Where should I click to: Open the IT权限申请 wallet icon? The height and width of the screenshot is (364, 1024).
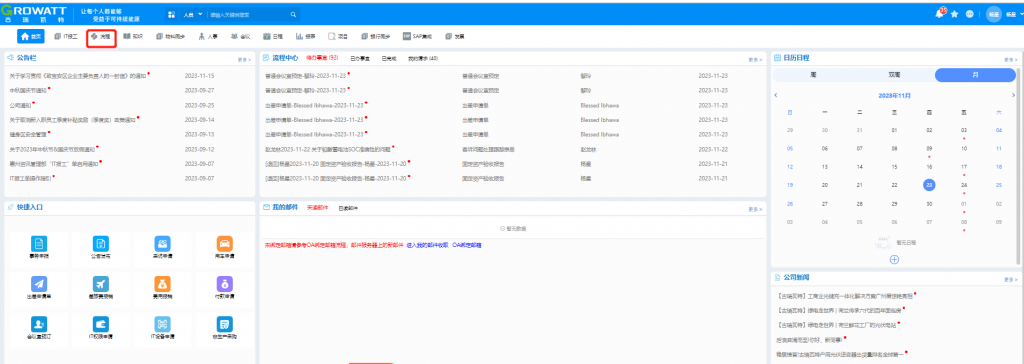click(x=101, y=324)
